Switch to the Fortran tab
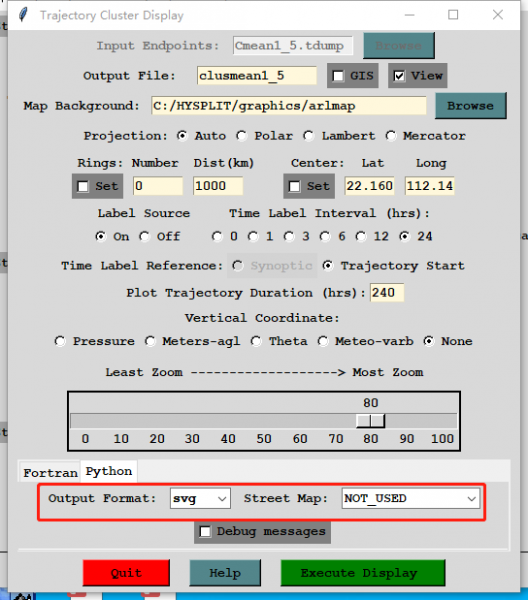 point(50,473)
